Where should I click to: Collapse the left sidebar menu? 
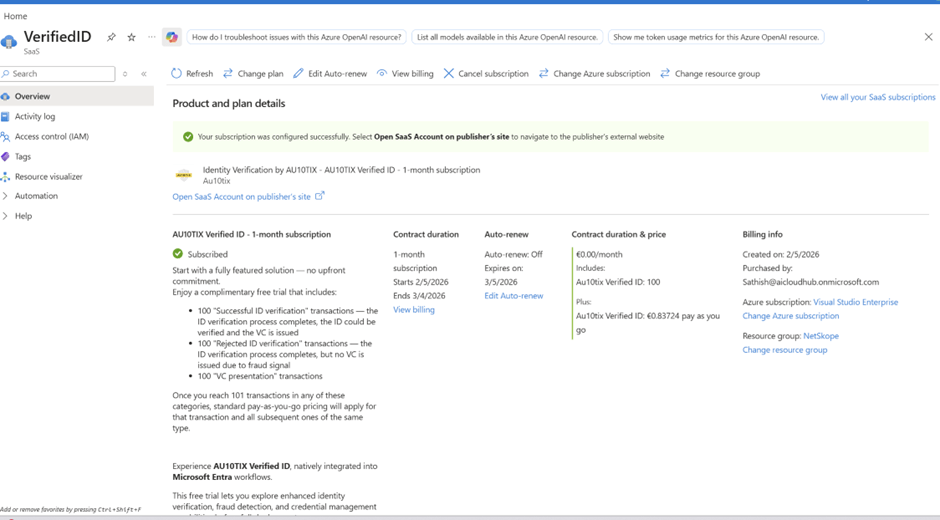(144, 74)
